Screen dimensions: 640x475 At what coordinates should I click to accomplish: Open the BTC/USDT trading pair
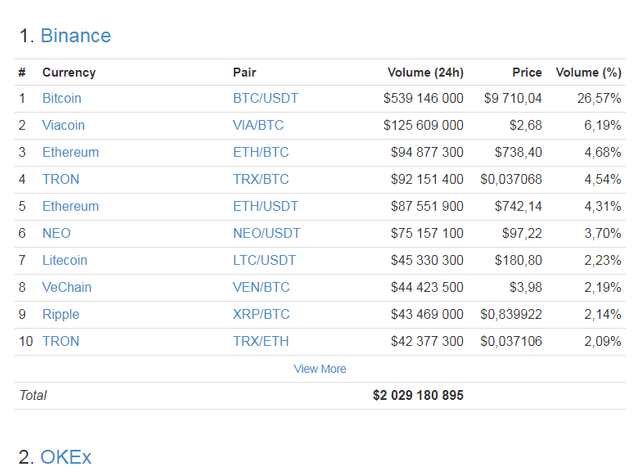(265, 98)
